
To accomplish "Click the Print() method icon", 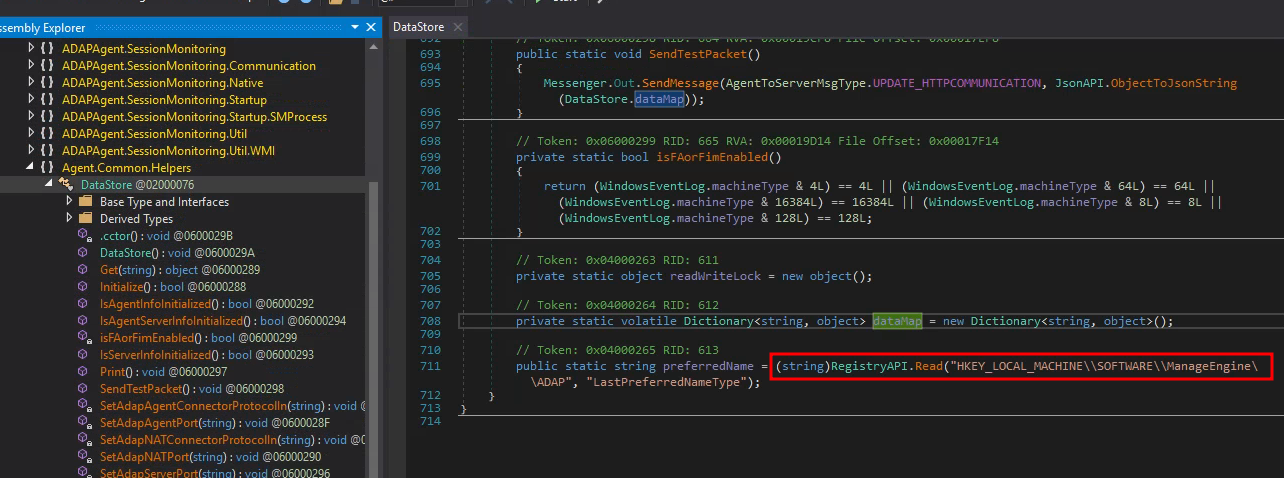I will [x=84, y=371].
